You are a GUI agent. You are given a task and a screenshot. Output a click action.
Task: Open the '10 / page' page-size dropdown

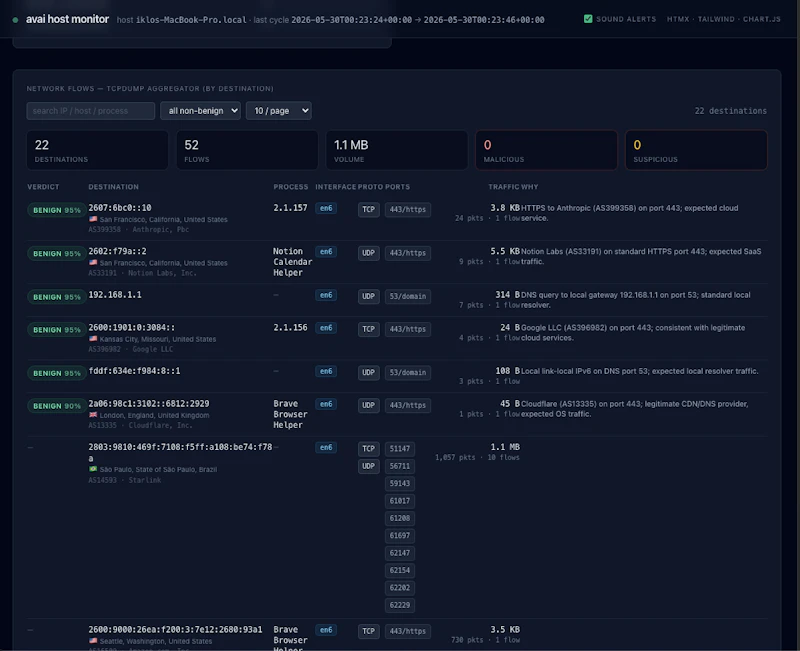point(279,111)
